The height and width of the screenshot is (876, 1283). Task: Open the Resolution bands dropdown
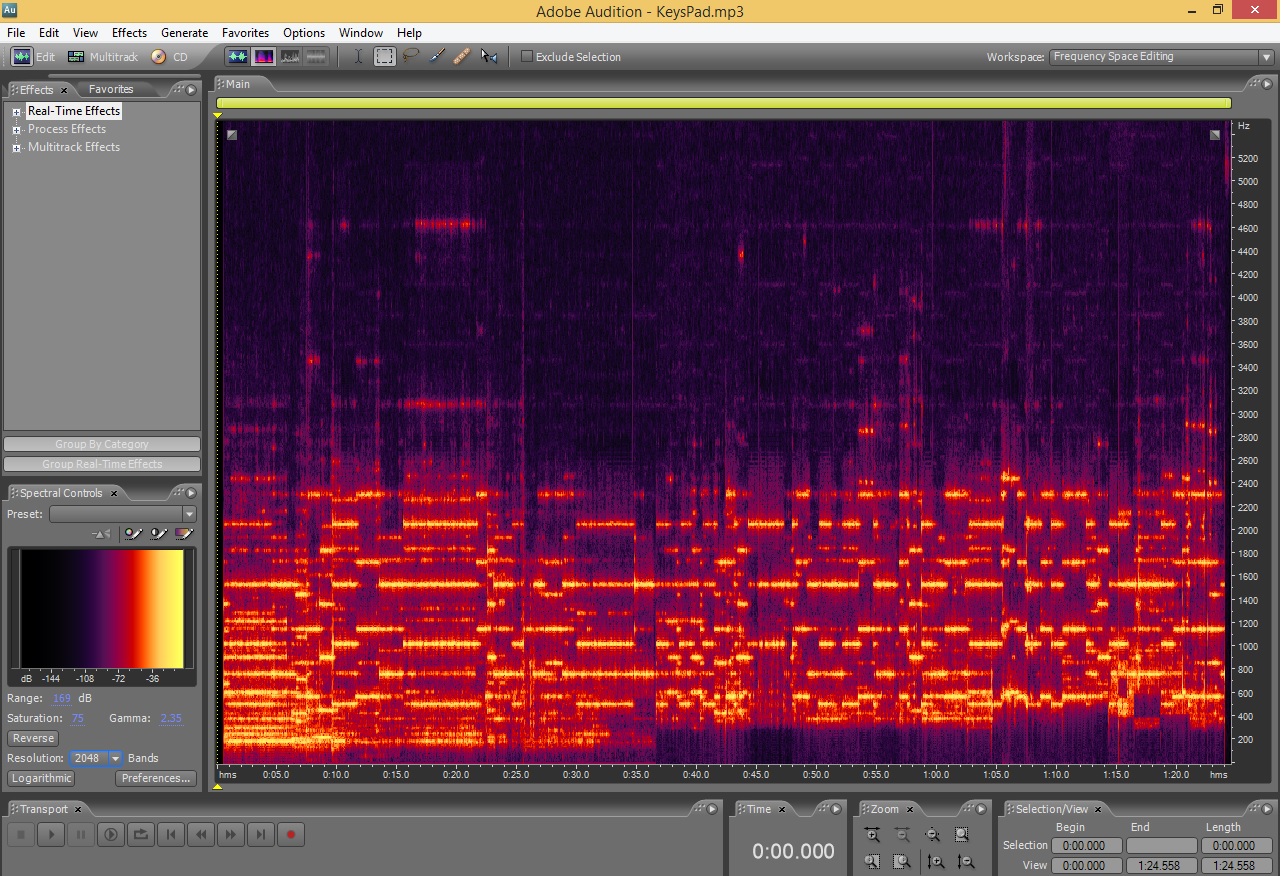pos(95,758)
